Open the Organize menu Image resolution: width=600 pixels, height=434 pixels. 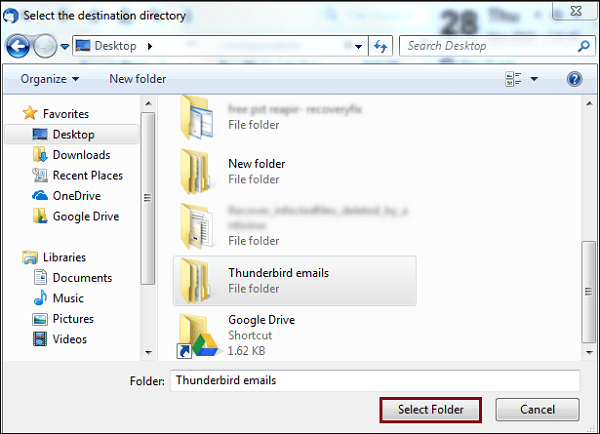[x=50, y=79]
